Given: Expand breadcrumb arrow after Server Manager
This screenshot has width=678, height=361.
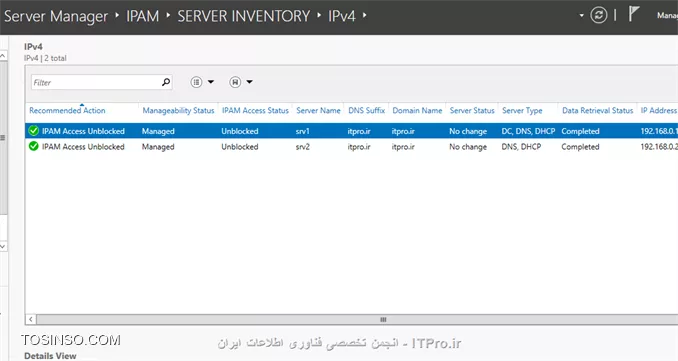Looking at the screenshot, I should click(x=117, y=15).
